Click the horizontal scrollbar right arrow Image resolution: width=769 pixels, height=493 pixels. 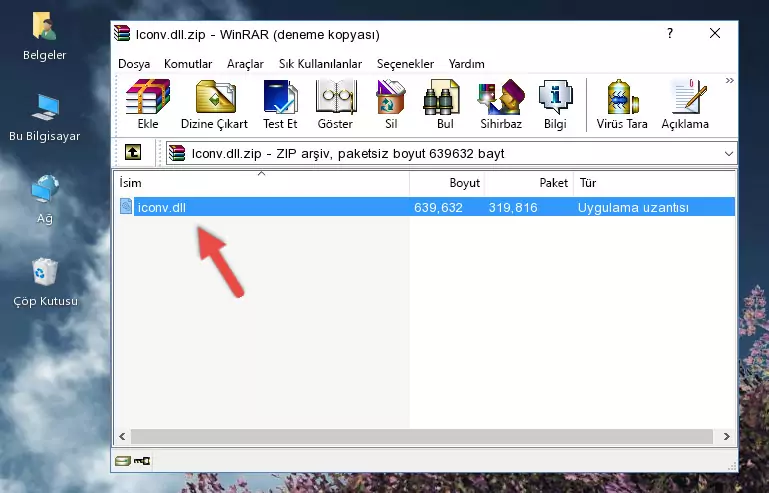(727, 436)
